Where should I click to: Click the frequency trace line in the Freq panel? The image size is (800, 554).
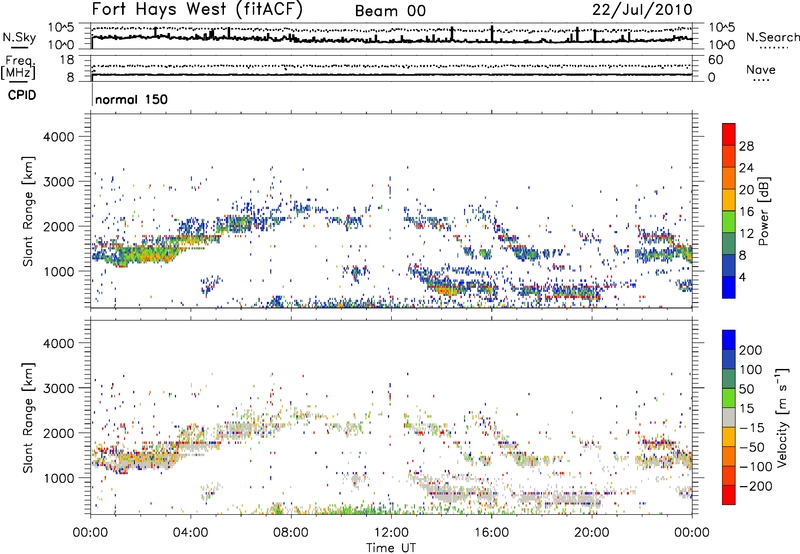[x=391, y=75]
